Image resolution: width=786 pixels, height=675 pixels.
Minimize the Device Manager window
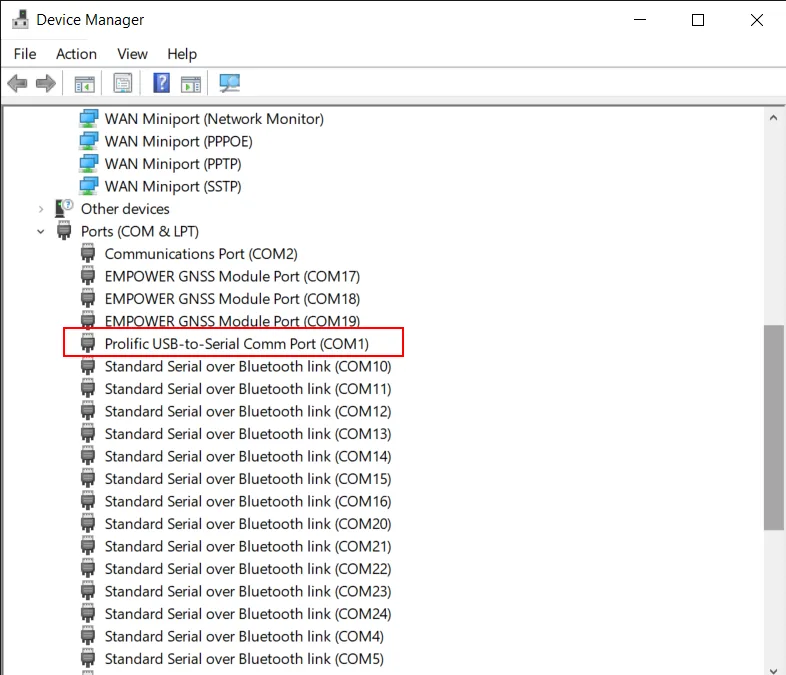coord(640,20)
